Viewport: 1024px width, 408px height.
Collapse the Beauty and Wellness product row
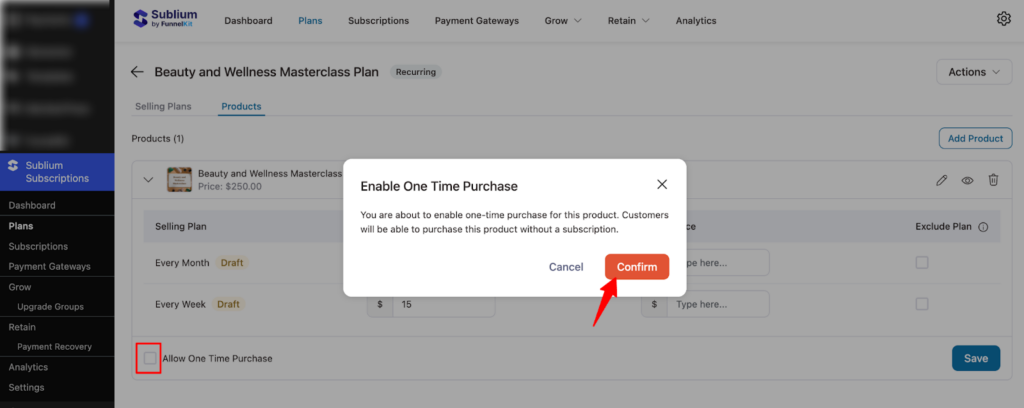click(149, 180)
